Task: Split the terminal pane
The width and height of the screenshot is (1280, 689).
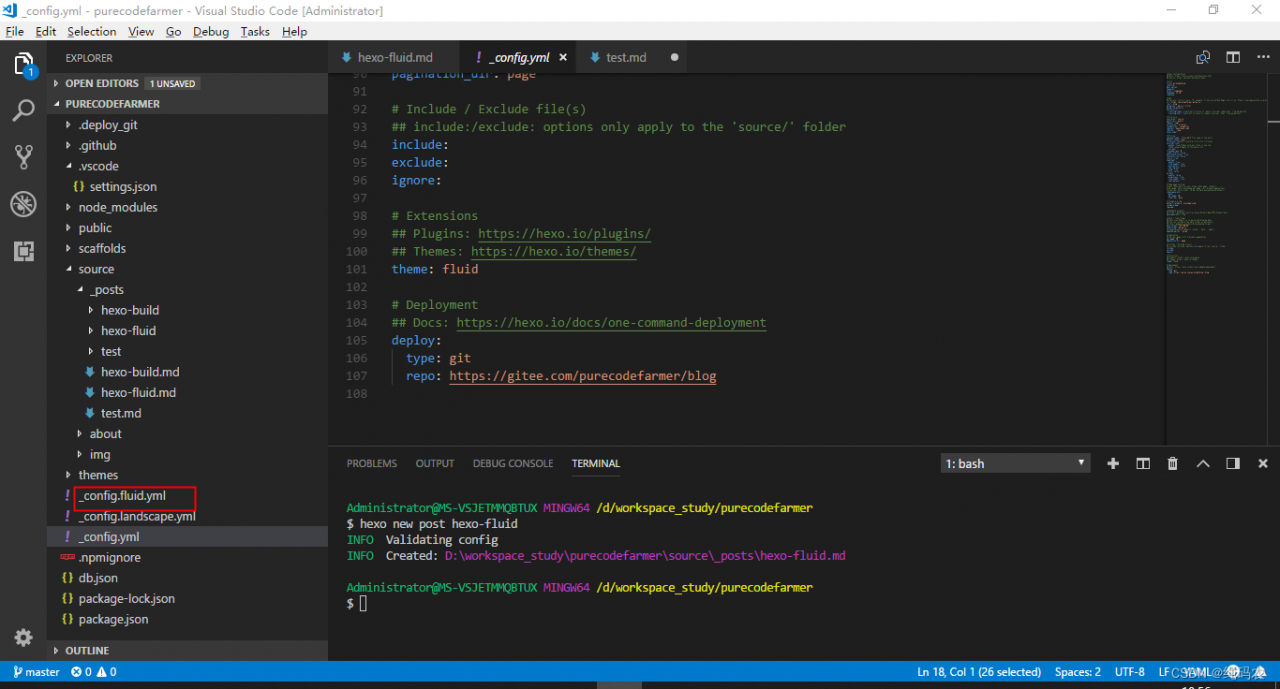Action: [1143, 463]
